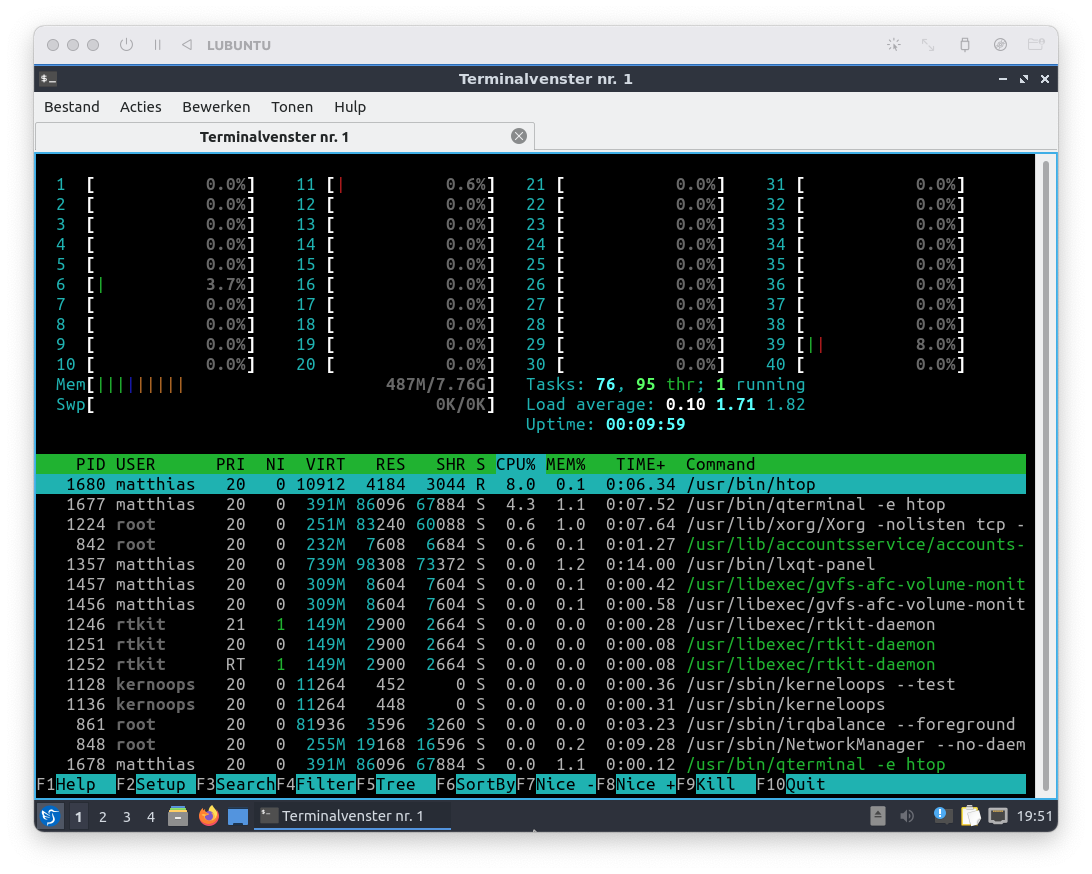Viewport: 1092px width, 874px height.
Task: Click the Kill button in htop footer
Action: [x=714, y=784]
